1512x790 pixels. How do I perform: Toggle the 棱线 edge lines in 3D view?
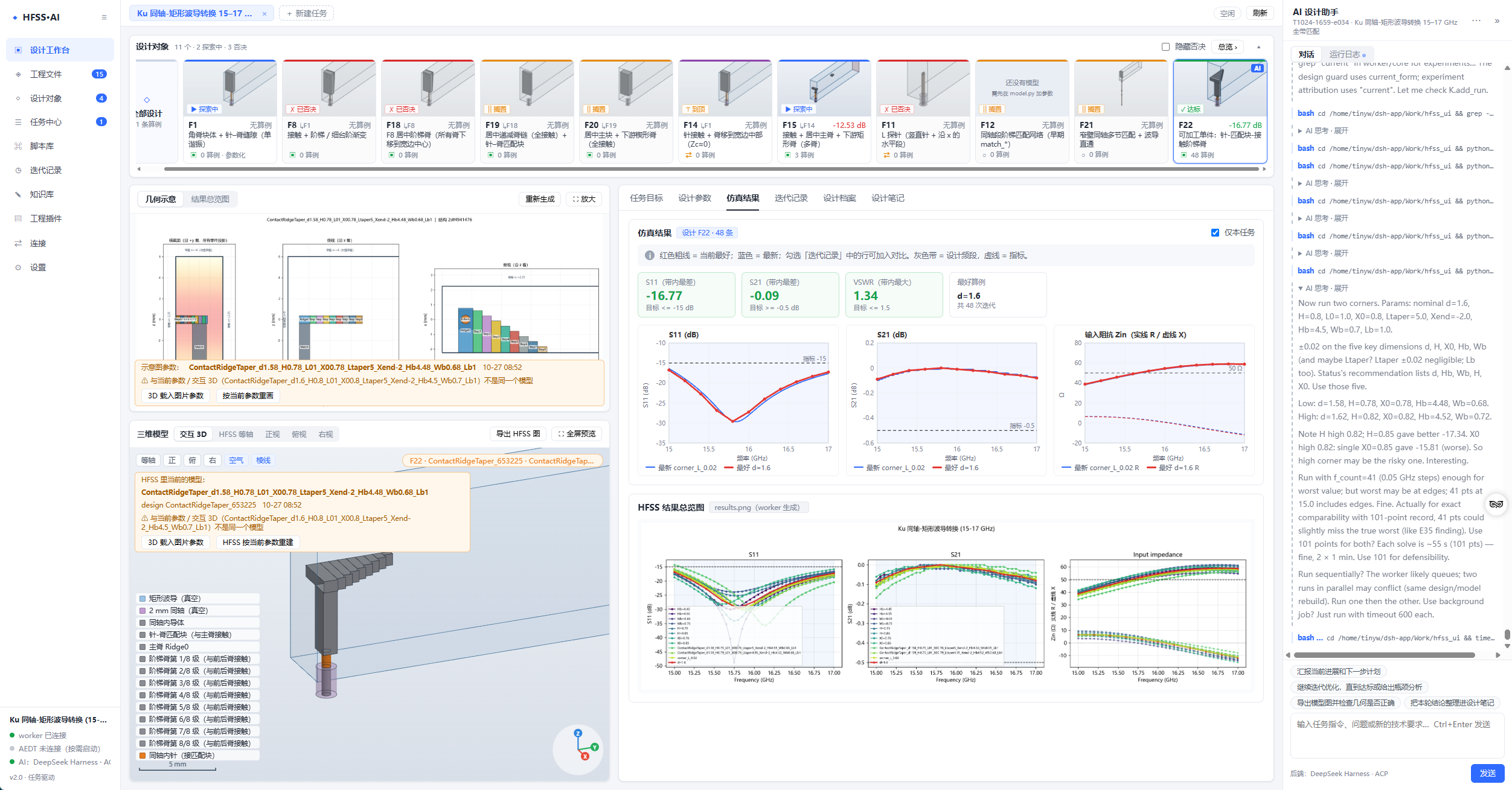[263, 460]
